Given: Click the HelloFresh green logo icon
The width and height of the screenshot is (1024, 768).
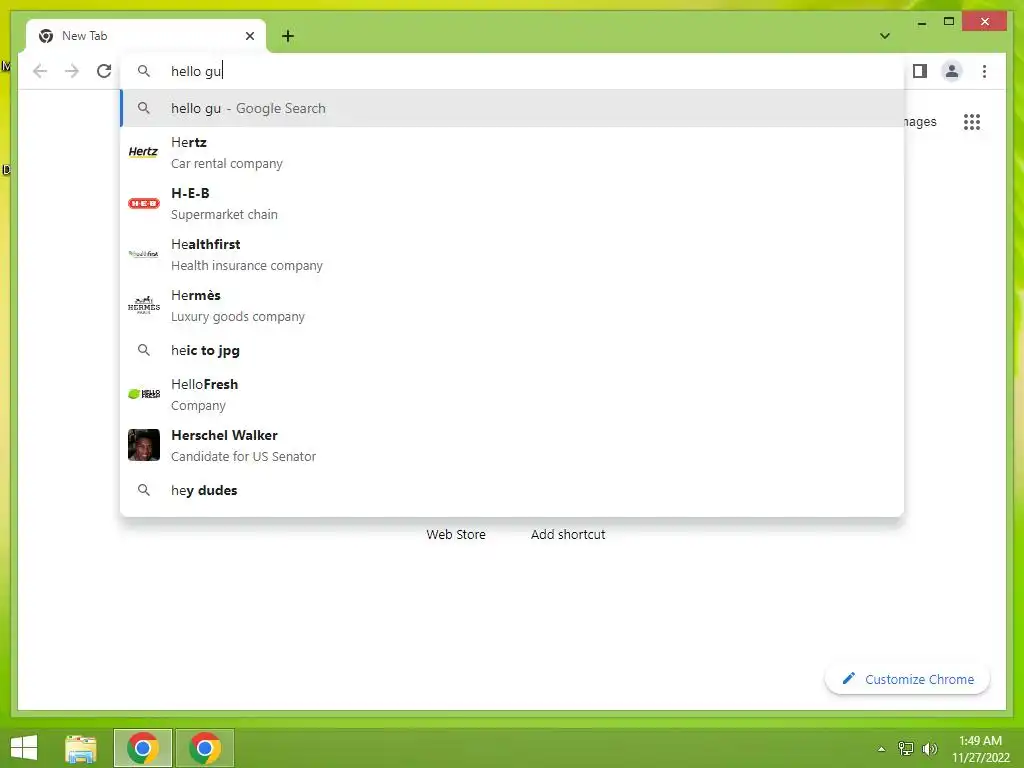Looking at the screenshot, I should coord(144,394).
